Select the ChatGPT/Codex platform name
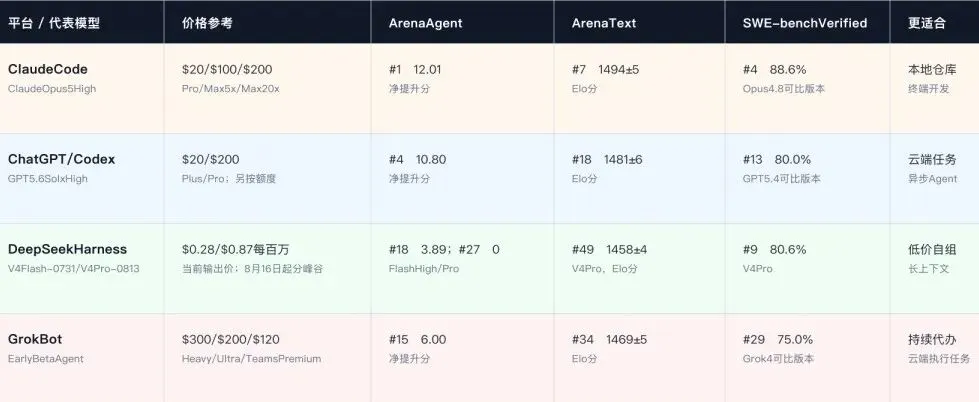 61,159
